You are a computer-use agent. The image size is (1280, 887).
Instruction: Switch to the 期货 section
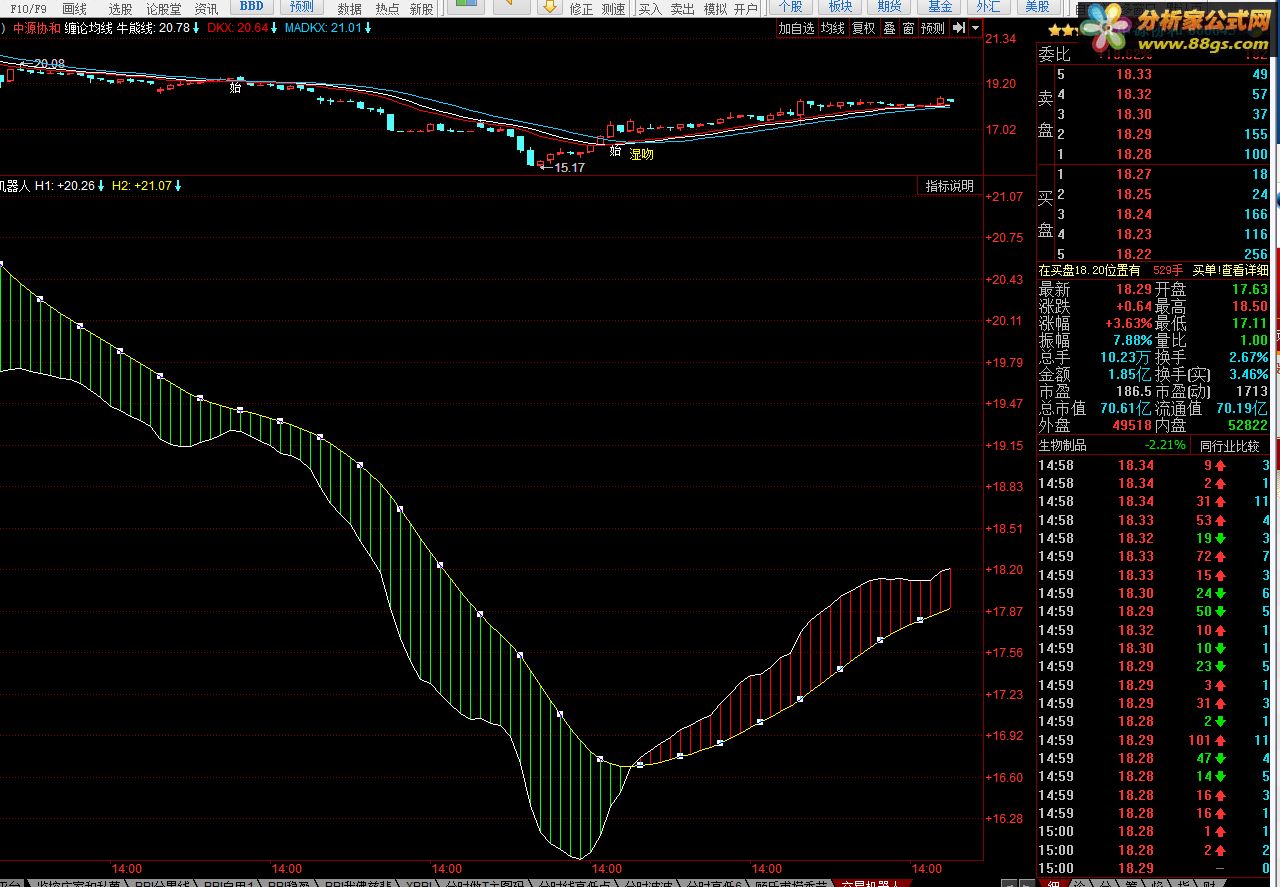tap(889, 7)
